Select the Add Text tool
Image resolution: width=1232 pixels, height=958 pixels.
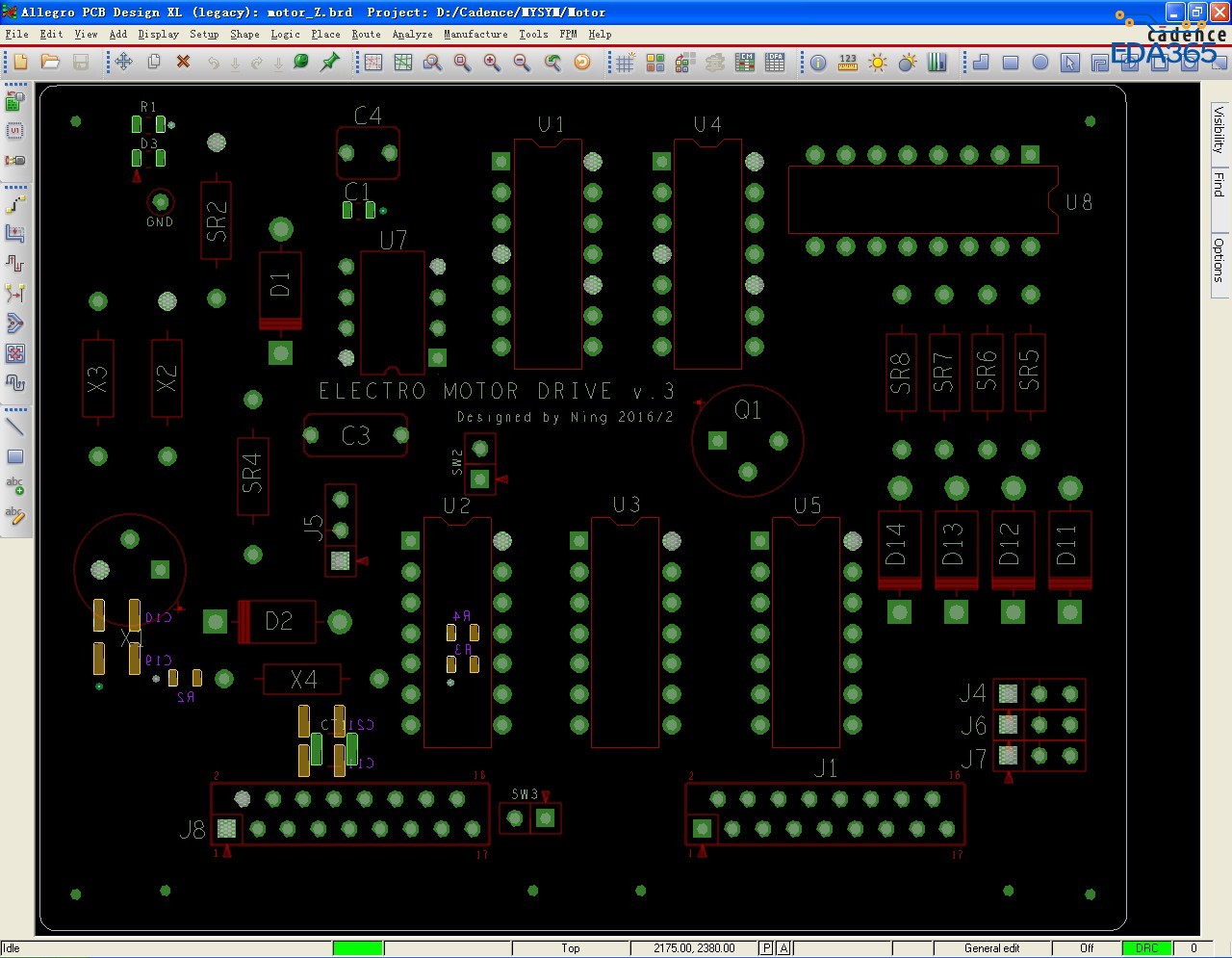click(x=15, y=486)
